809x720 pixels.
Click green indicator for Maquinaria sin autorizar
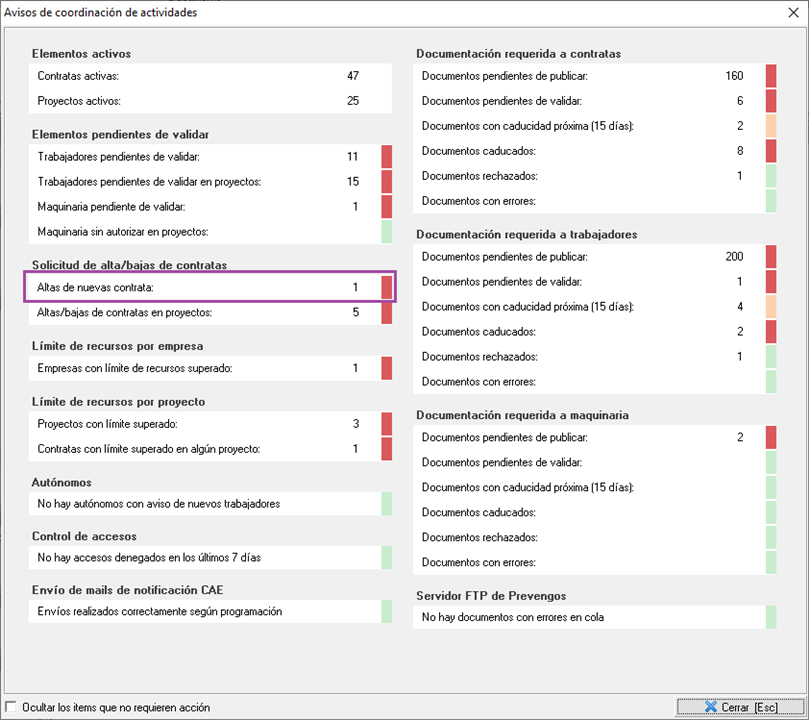click(x=386, y=232)
